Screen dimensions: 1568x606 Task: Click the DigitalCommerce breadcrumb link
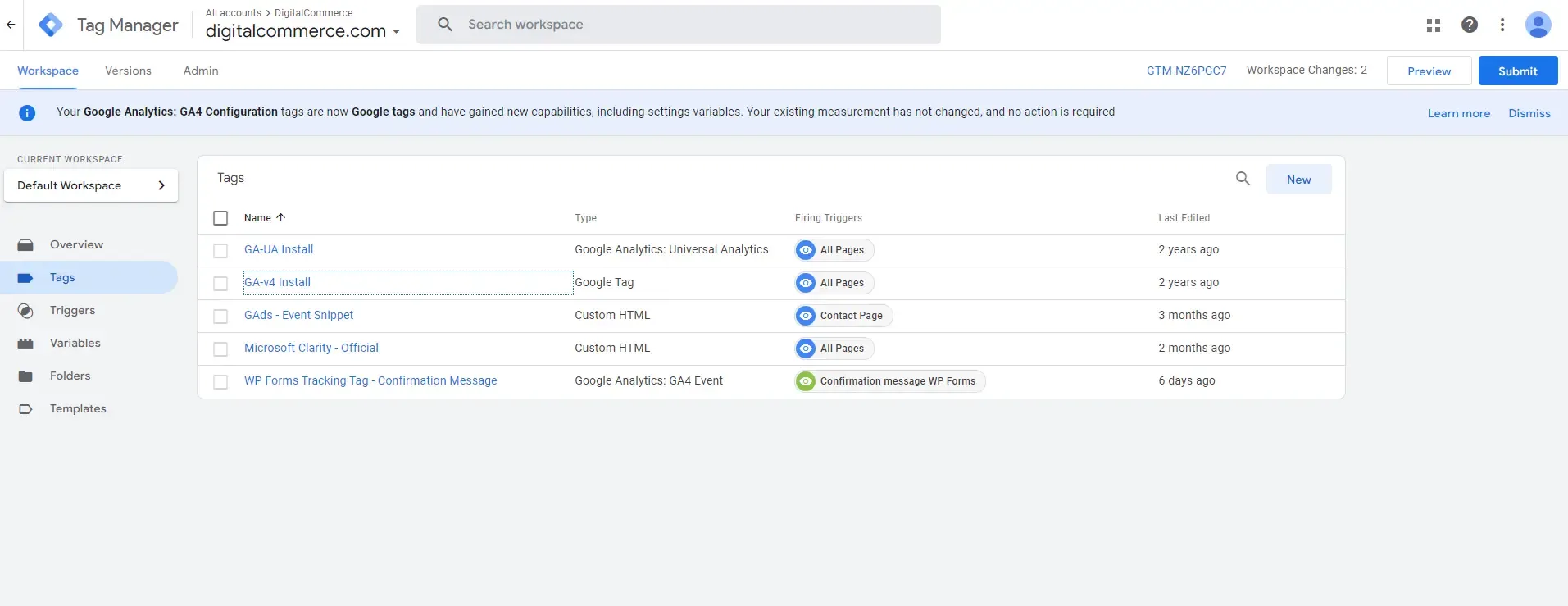click(x=314, y=13)
